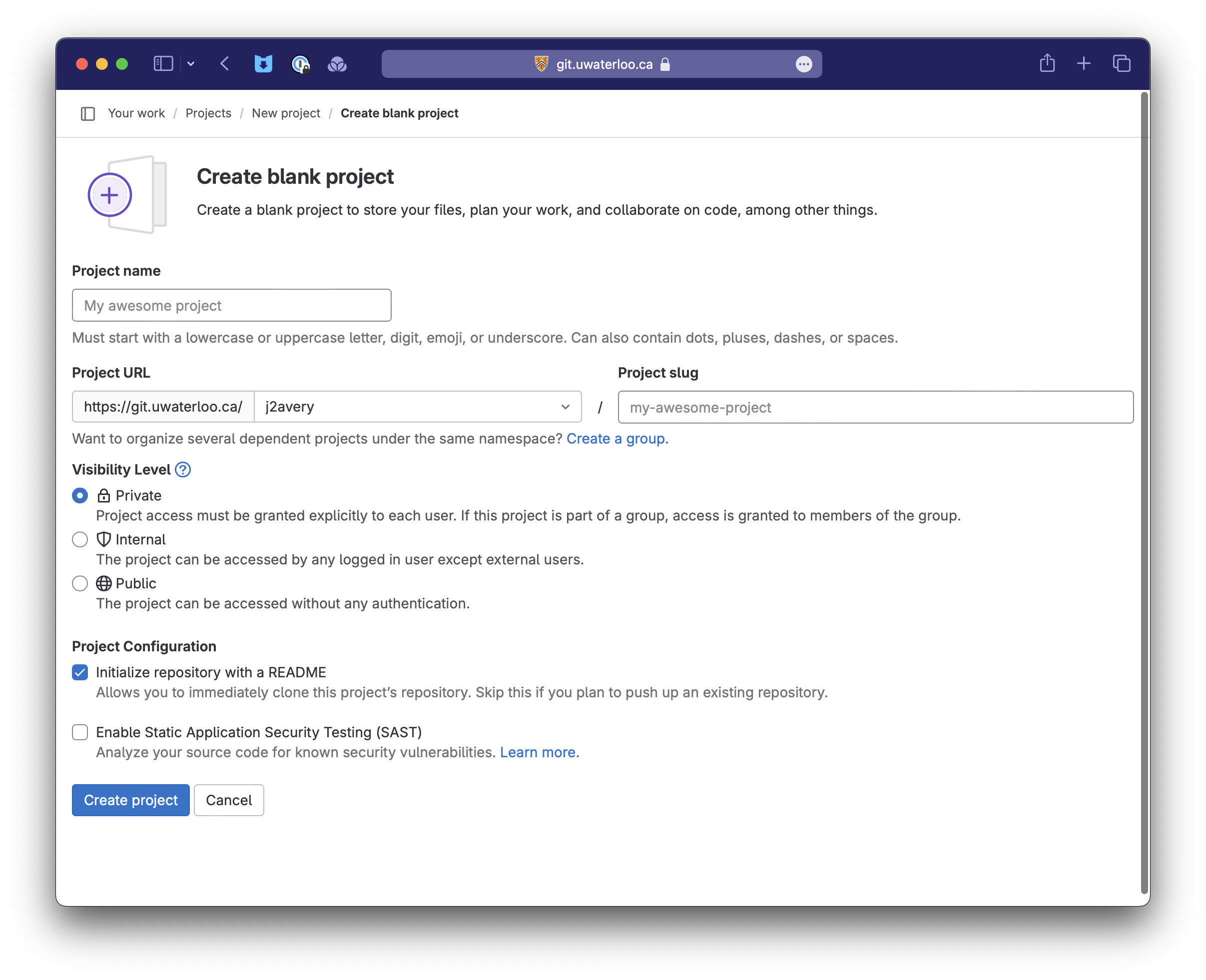Click the GitLab Duo AI assistant icon

(337, 64)
